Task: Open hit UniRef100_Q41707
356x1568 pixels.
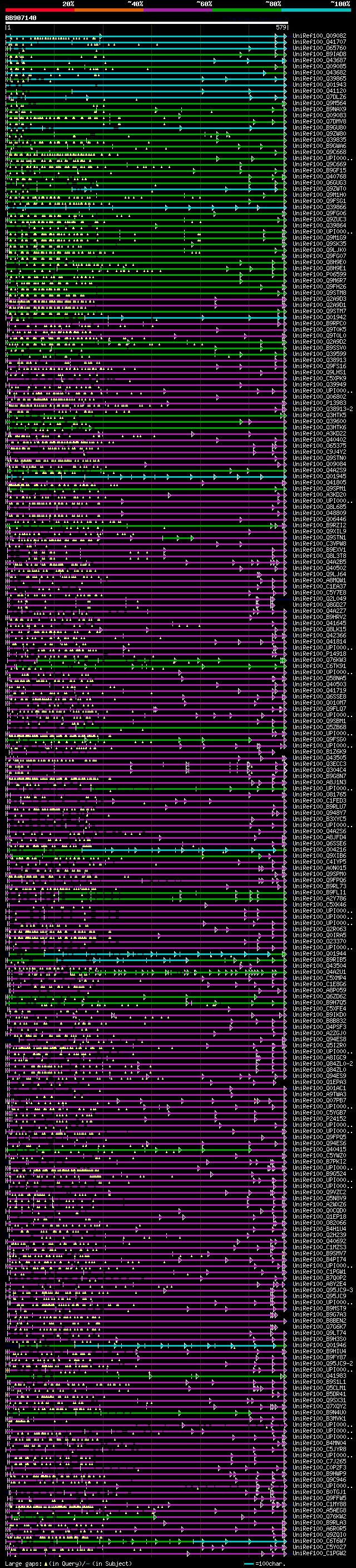Action: [x=319, y=42]
